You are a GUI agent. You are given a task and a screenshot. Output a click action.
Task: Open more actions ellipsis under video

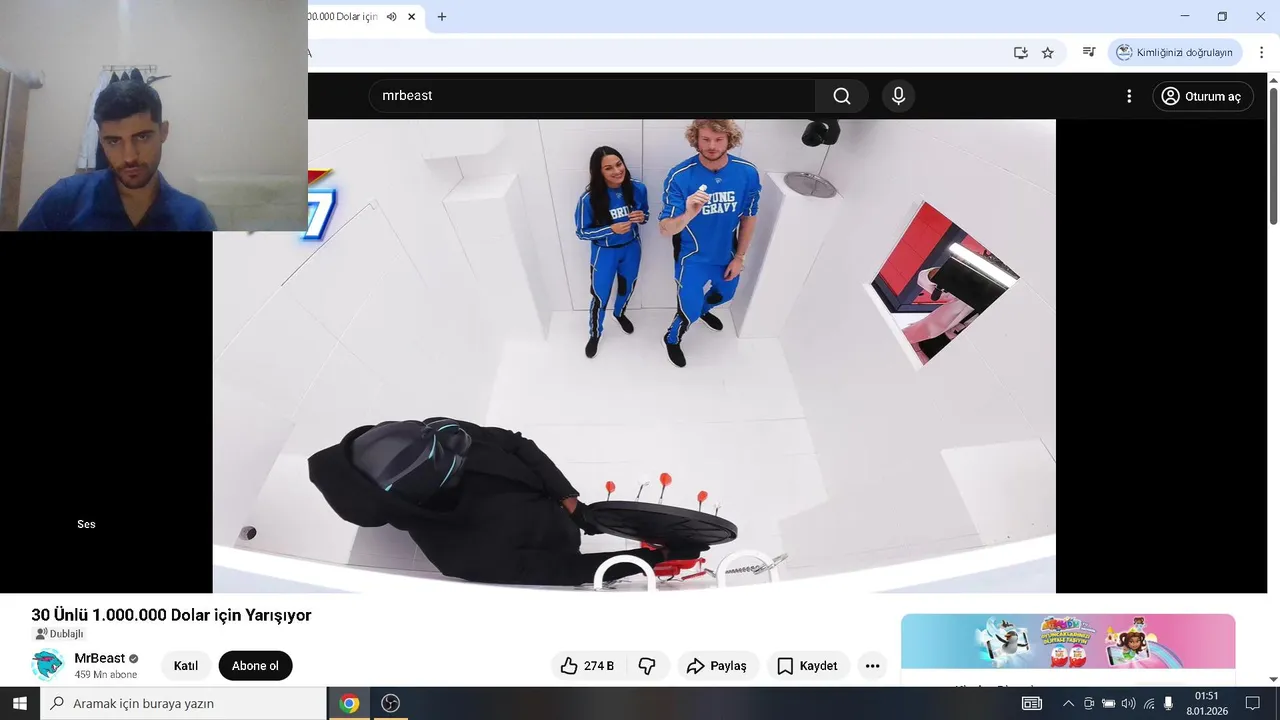point(872,666)
